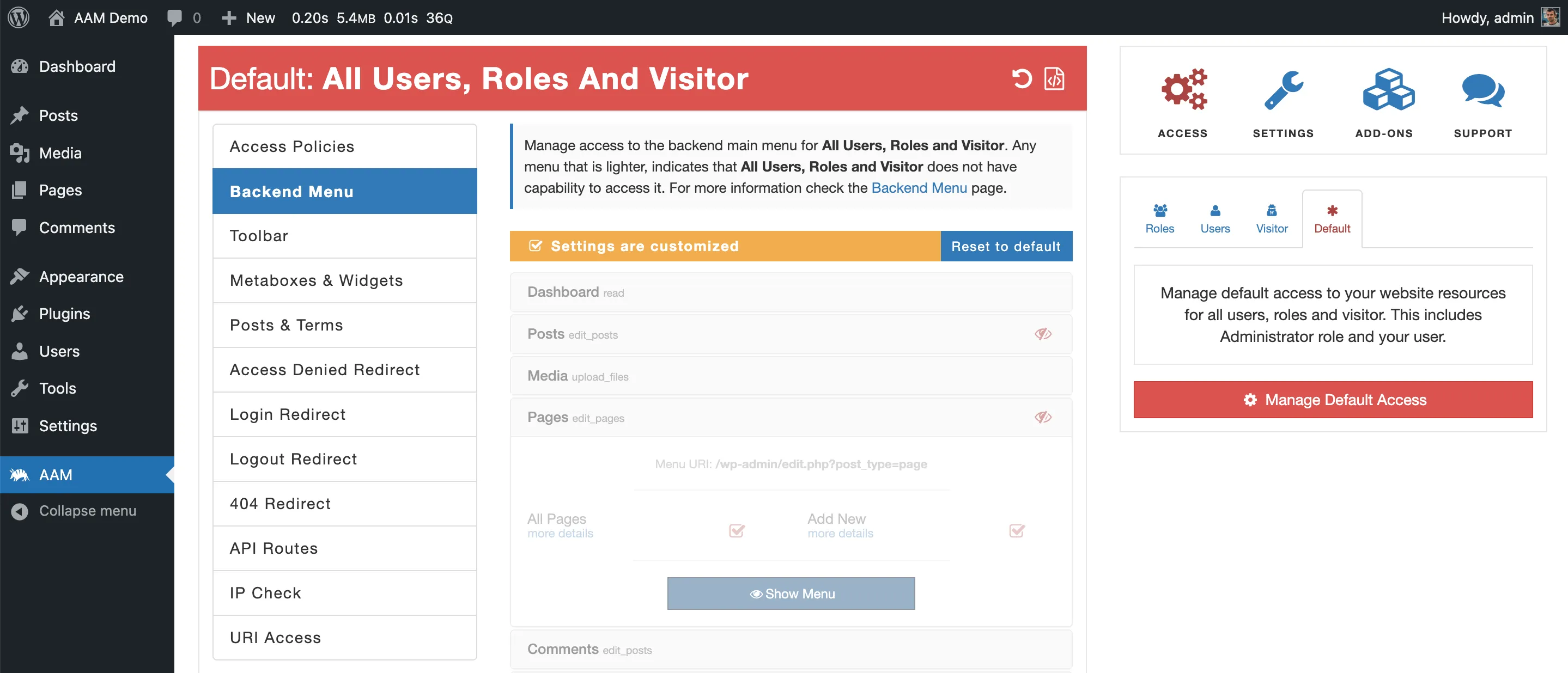Open URI Access section
1568x673 pixels.
coord(344,638)
